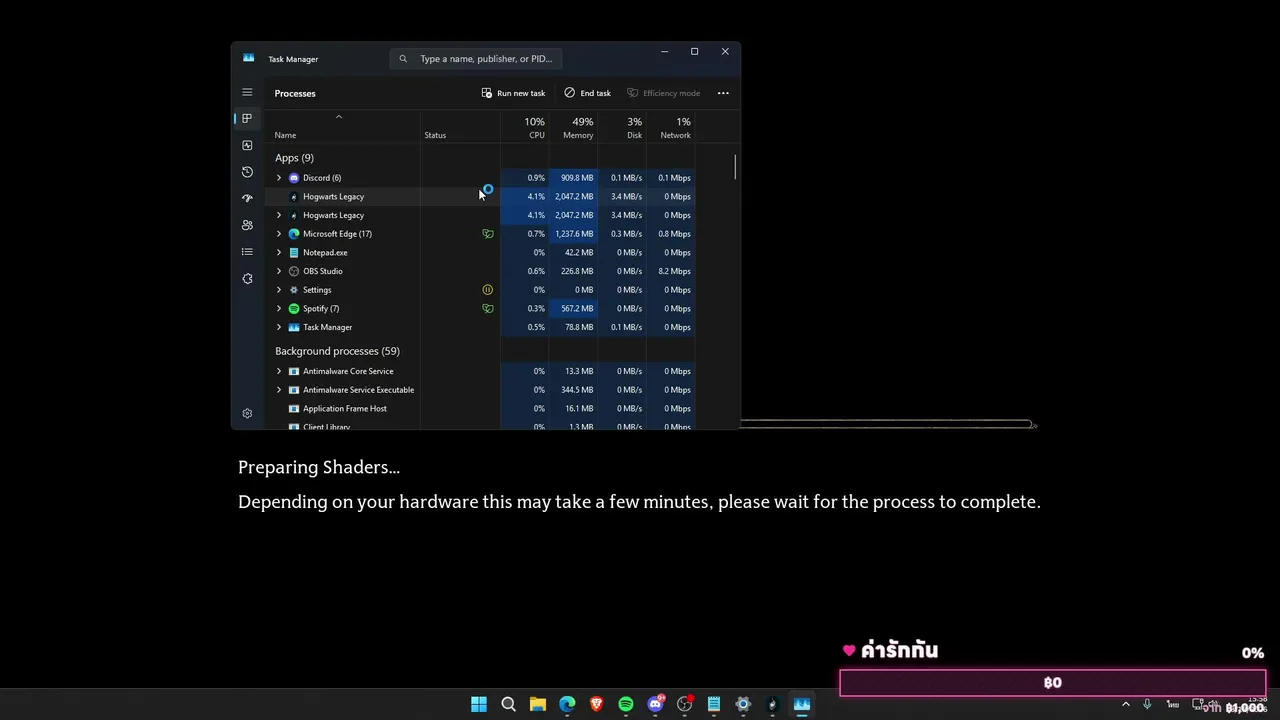Expand the Spotify (7) process group

279,308
